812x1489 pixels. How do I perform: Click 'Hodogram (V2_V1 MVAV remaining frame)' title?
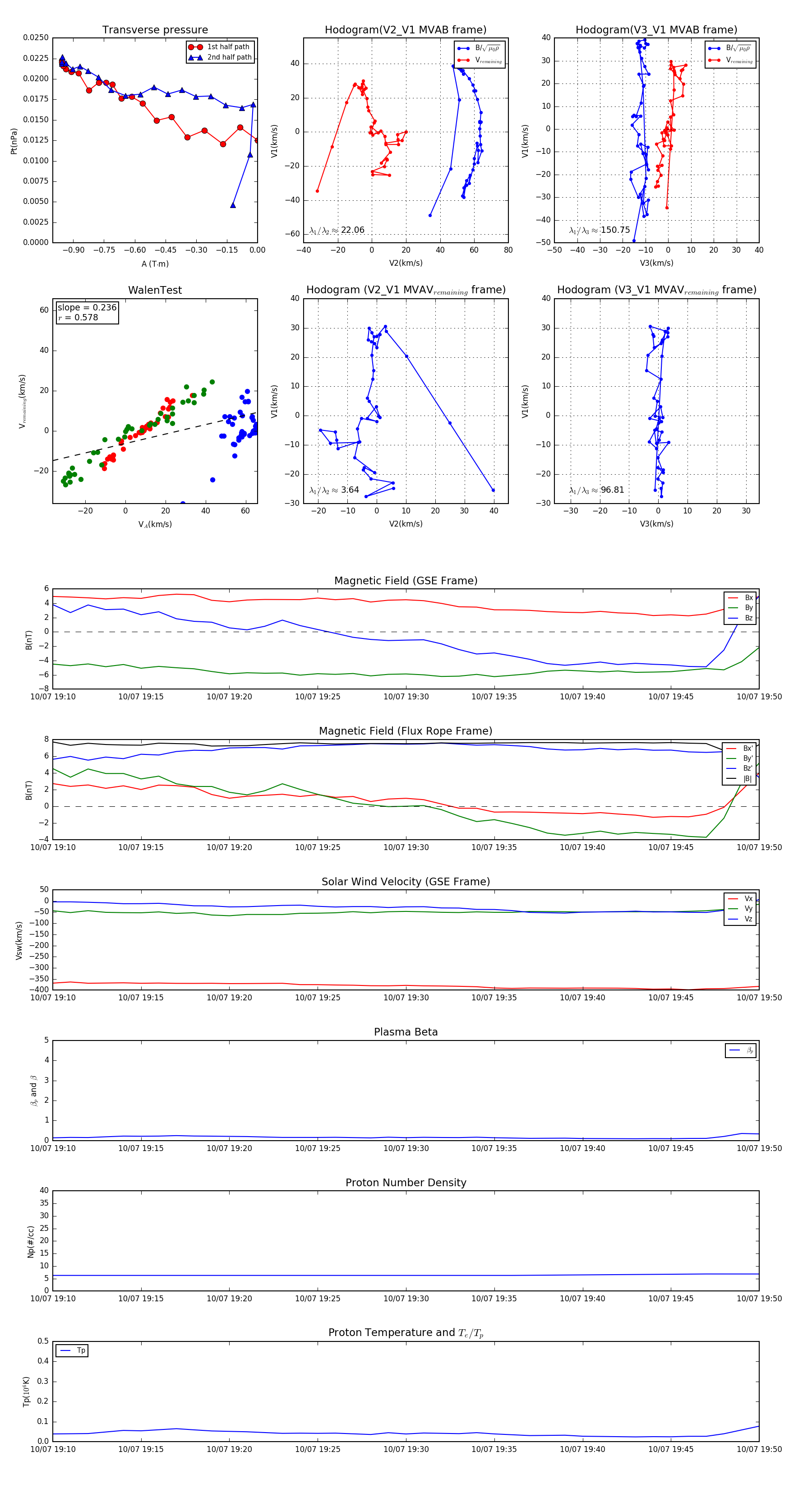coord(406,290)
